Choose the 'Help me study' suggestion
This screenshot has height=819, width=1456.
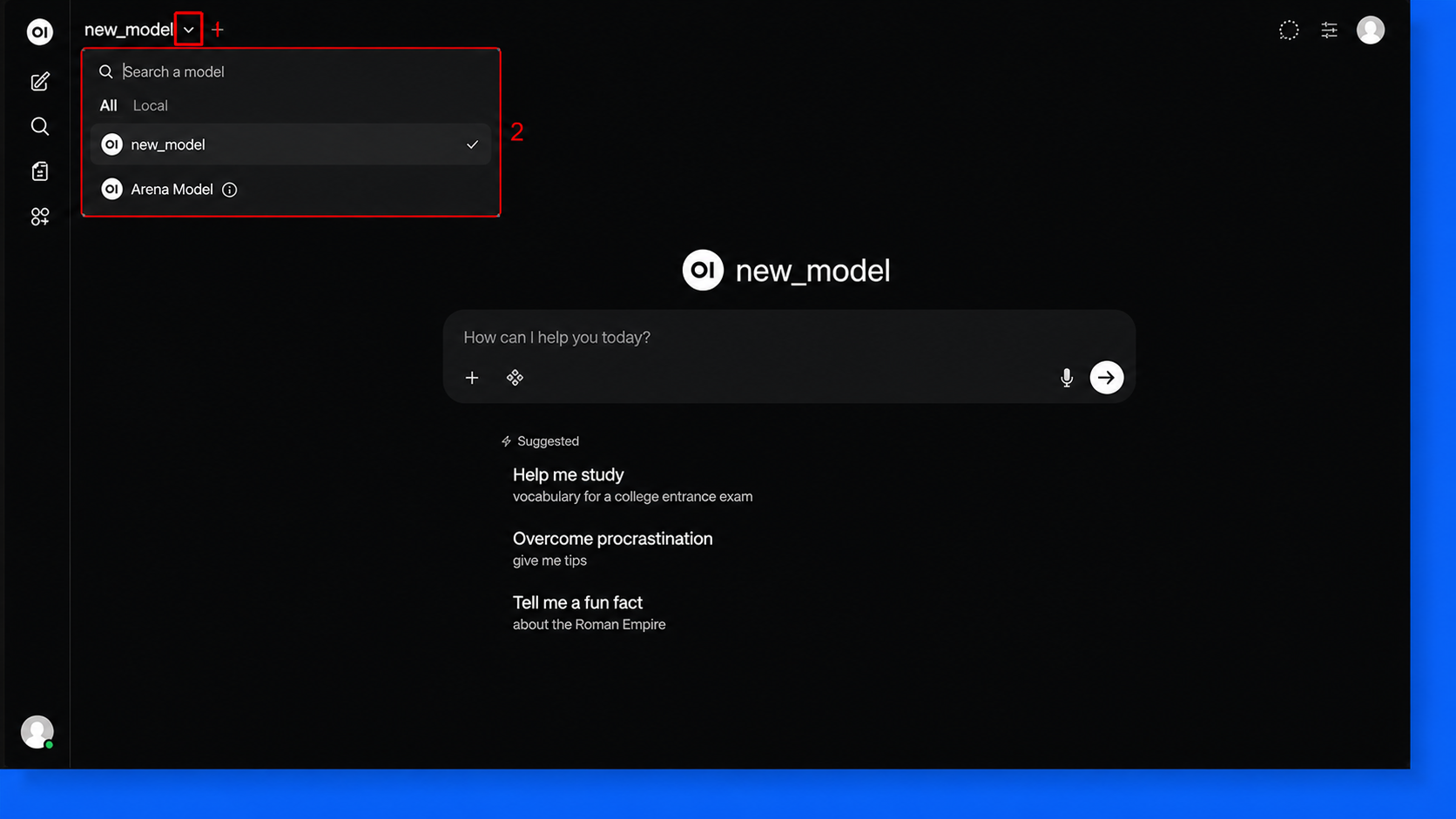(632, 485)
